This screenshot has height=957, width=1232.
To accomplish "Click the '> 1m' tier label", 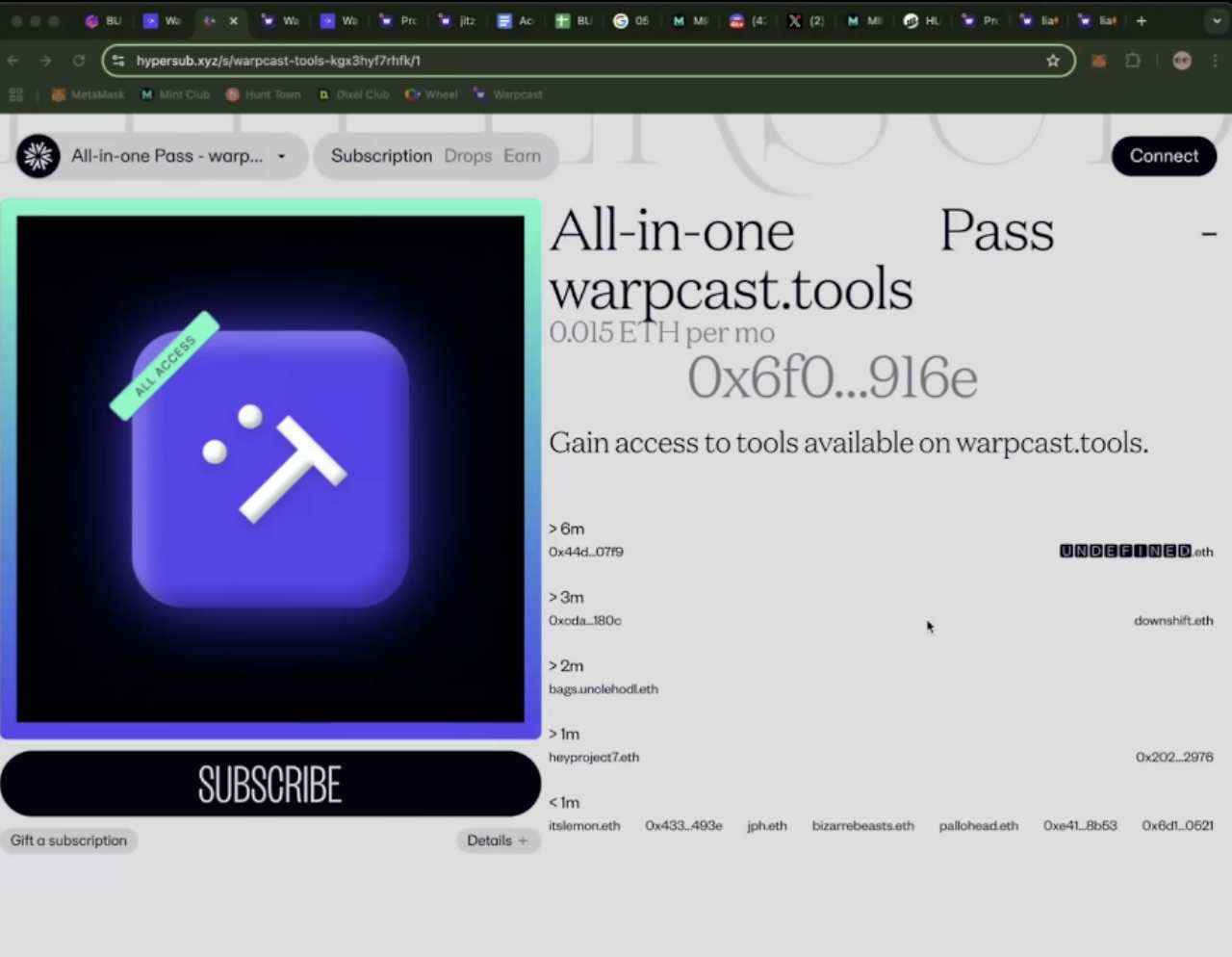I will click(565, 735).
